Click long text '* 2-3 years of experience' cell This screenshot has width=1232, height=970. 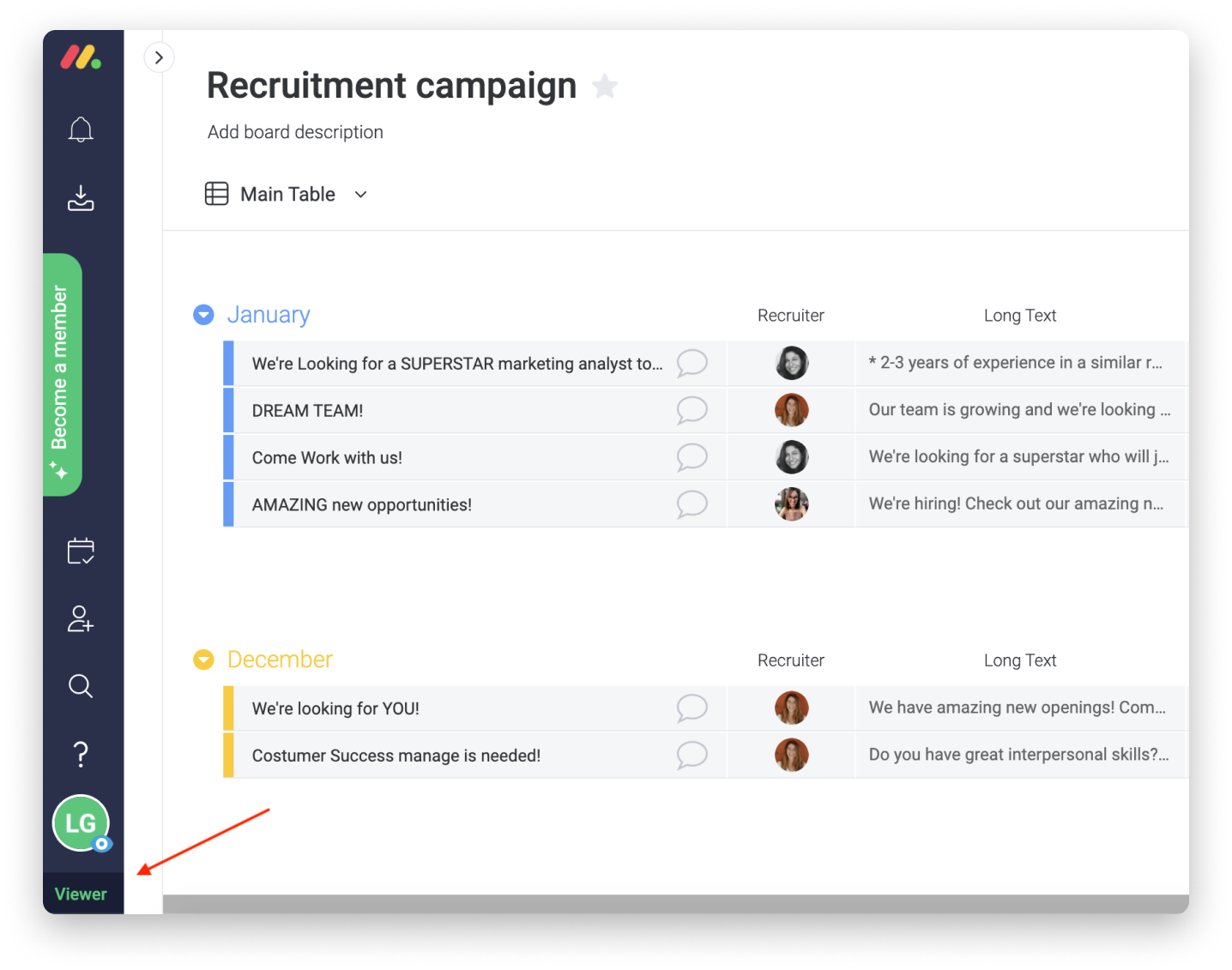[x=1020, y=363]
